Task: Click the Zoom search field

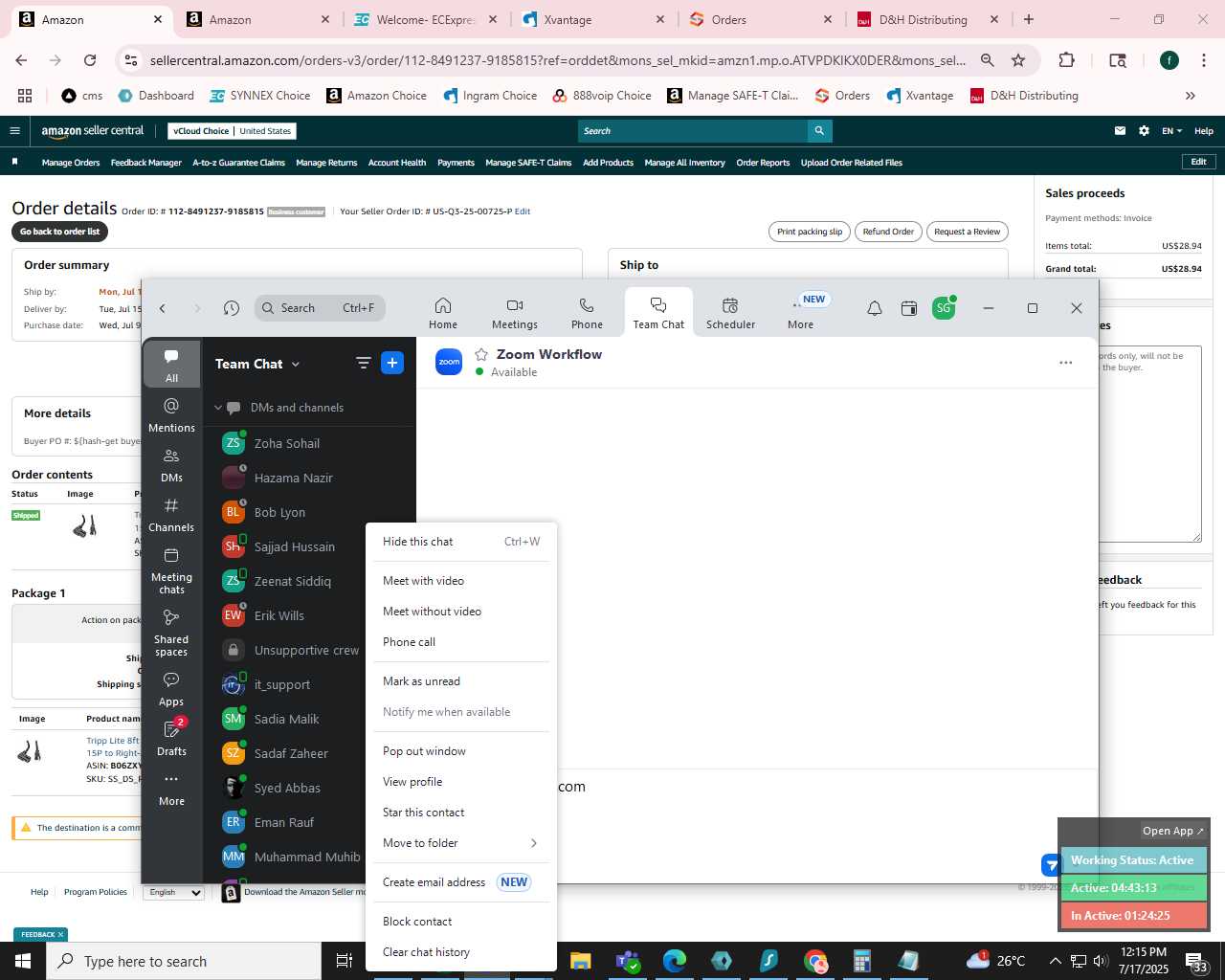Action: (321, 308)
